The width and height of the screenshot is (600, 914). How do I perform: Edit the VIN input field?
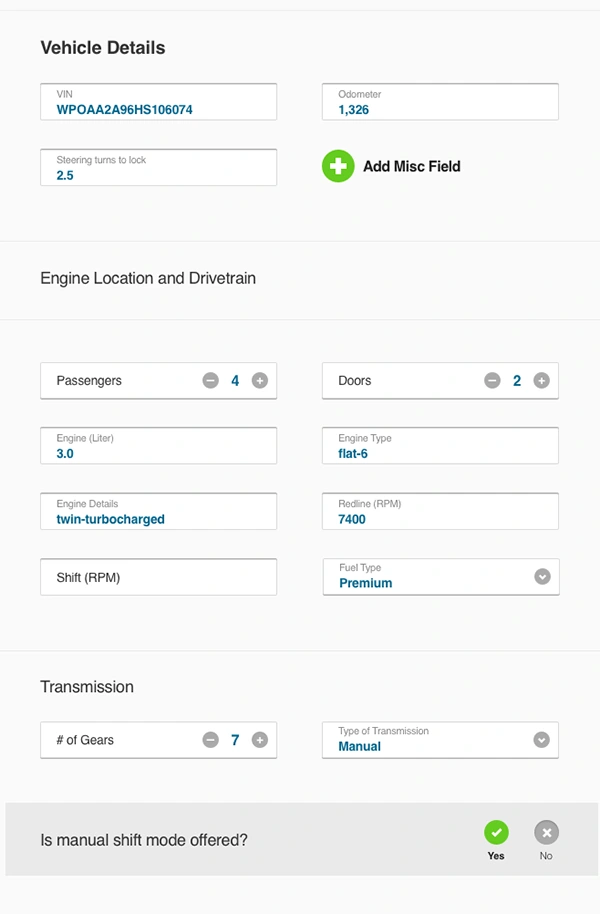pyautogui.click(x=158, y=102)
